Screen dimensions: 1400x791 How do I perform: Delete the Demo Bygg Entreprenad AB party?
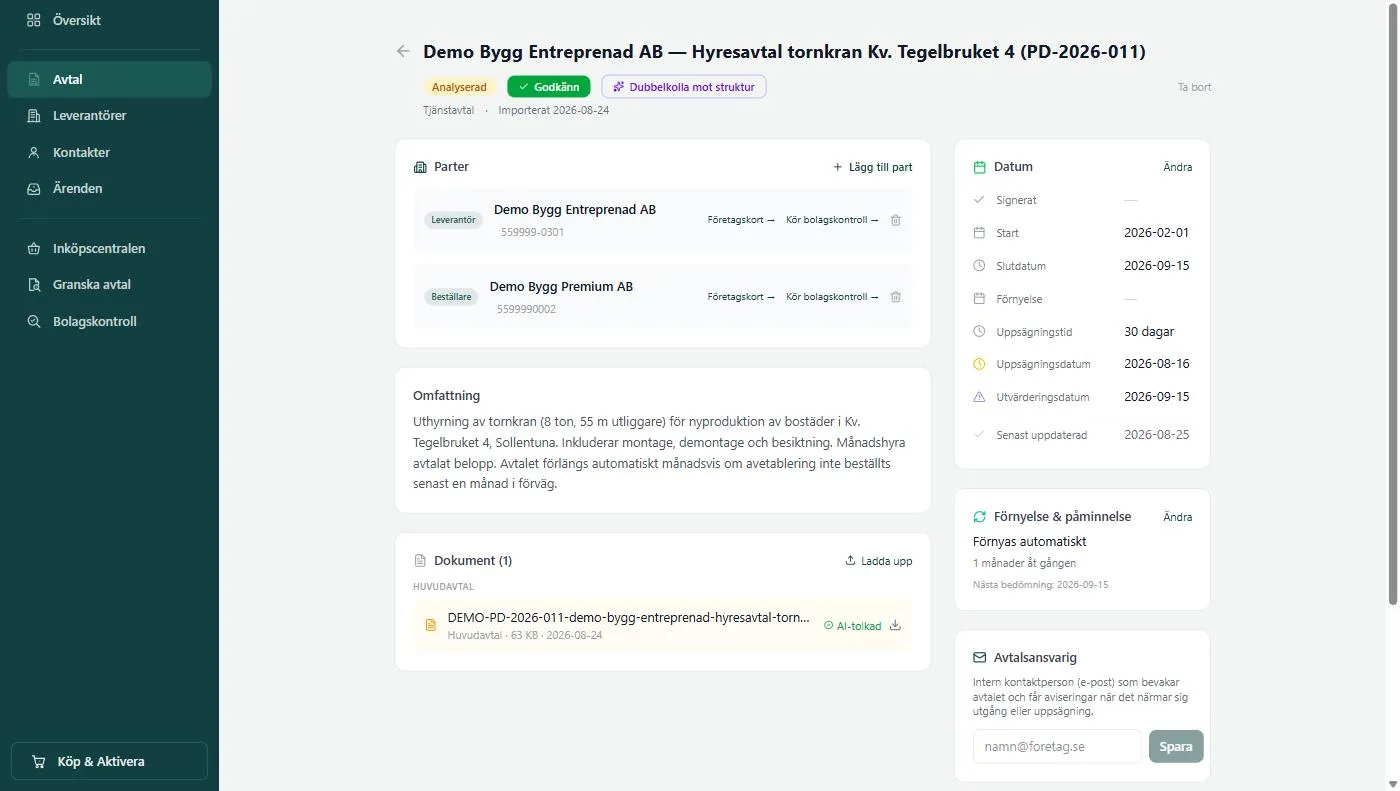[896, 220]
